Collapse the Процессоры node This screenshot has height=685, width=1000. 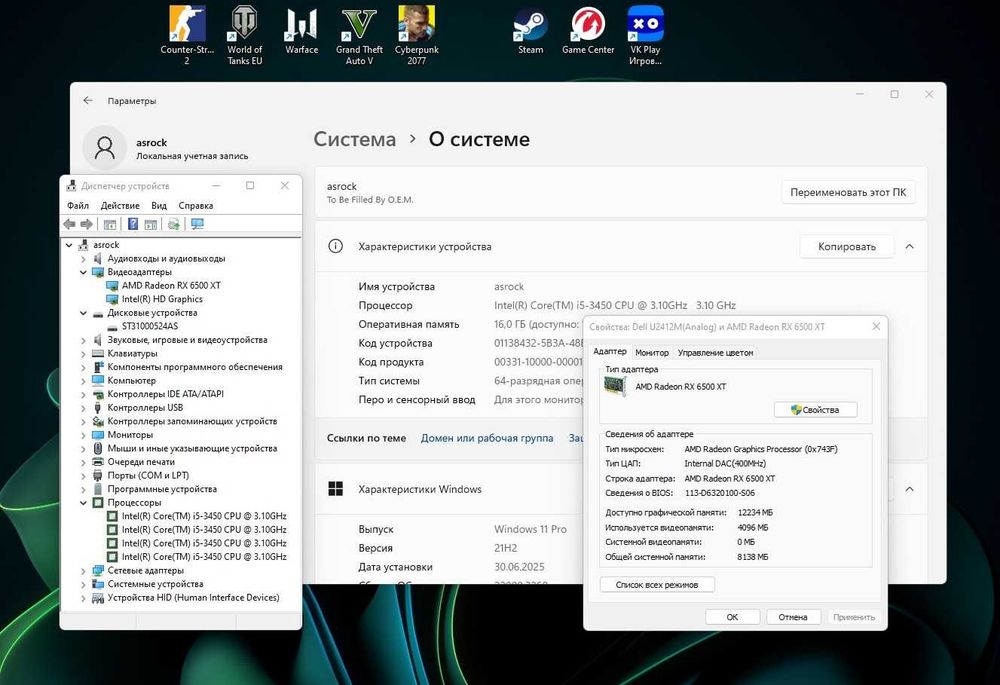(x=83, y=503)
